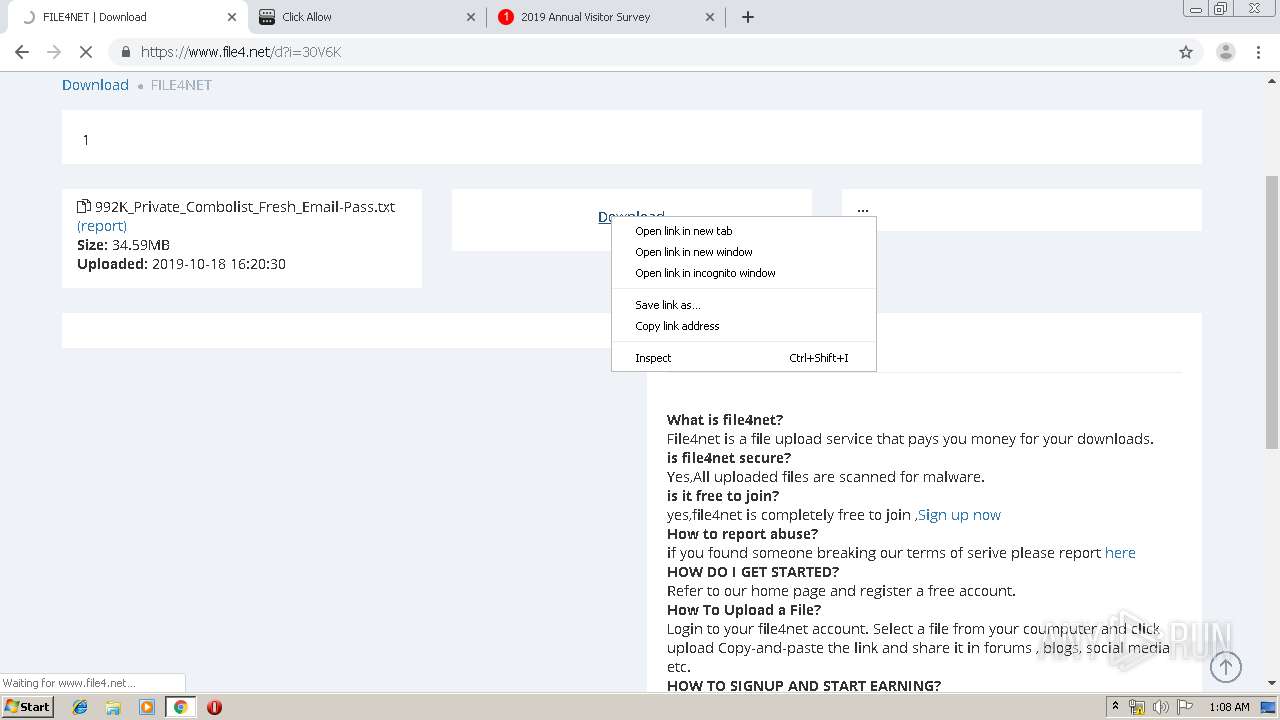Click the 992K_Private_Combolist_Fresh_Email-Pass.txt filename
1280x720 pixels.
245,207
